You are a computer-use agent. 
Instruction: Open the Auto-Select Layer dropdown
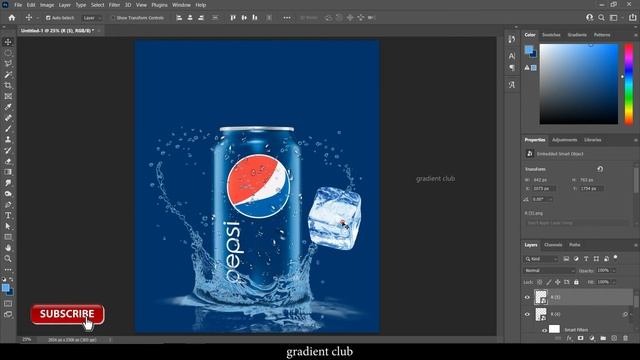(x=91, y=18)
